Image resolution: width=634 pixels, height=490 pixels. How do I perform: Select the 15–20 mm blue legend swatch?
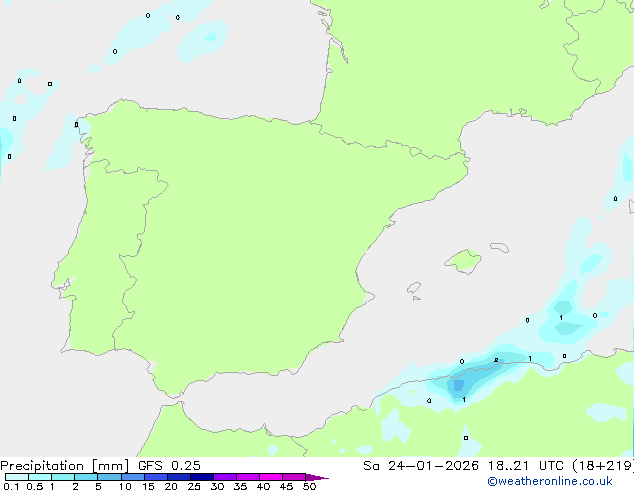156,477
